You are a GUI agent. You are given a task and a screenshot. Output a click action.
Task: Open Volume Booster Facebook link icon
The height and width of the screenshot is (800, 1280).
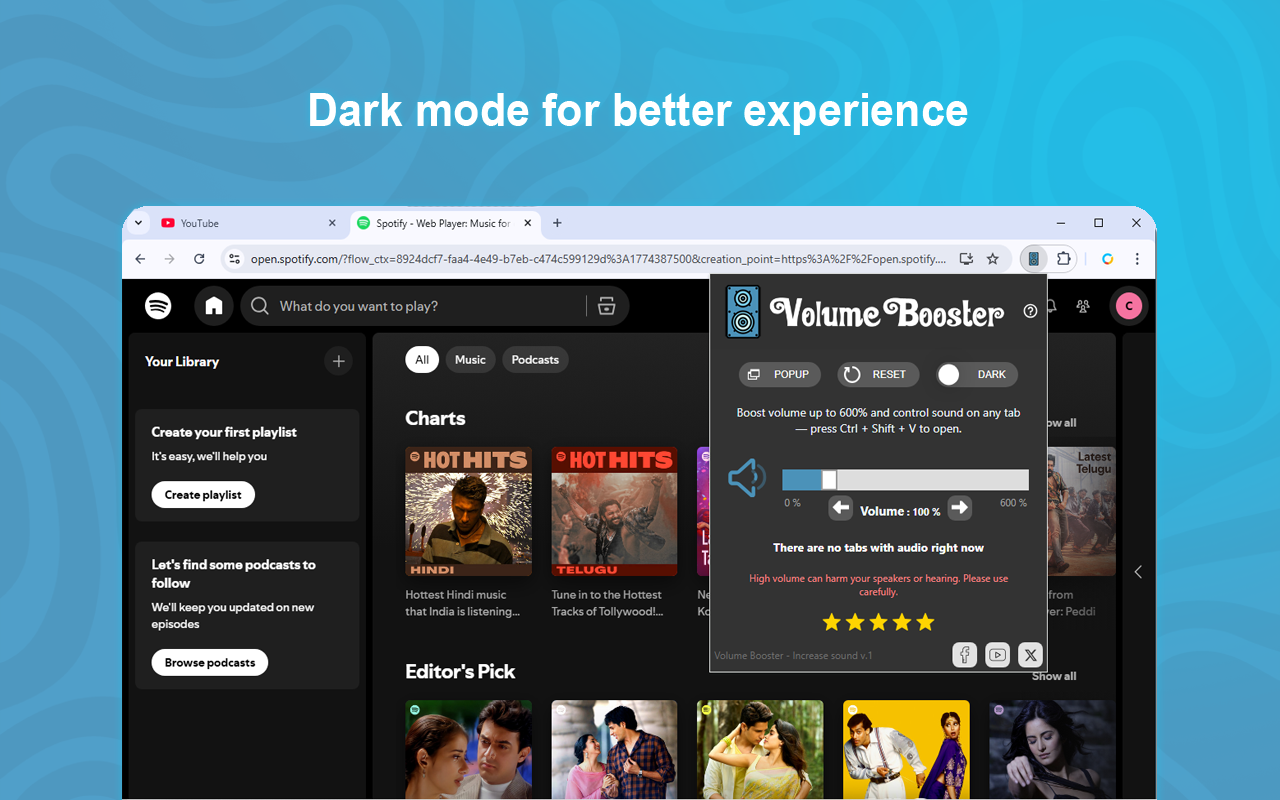965,655
